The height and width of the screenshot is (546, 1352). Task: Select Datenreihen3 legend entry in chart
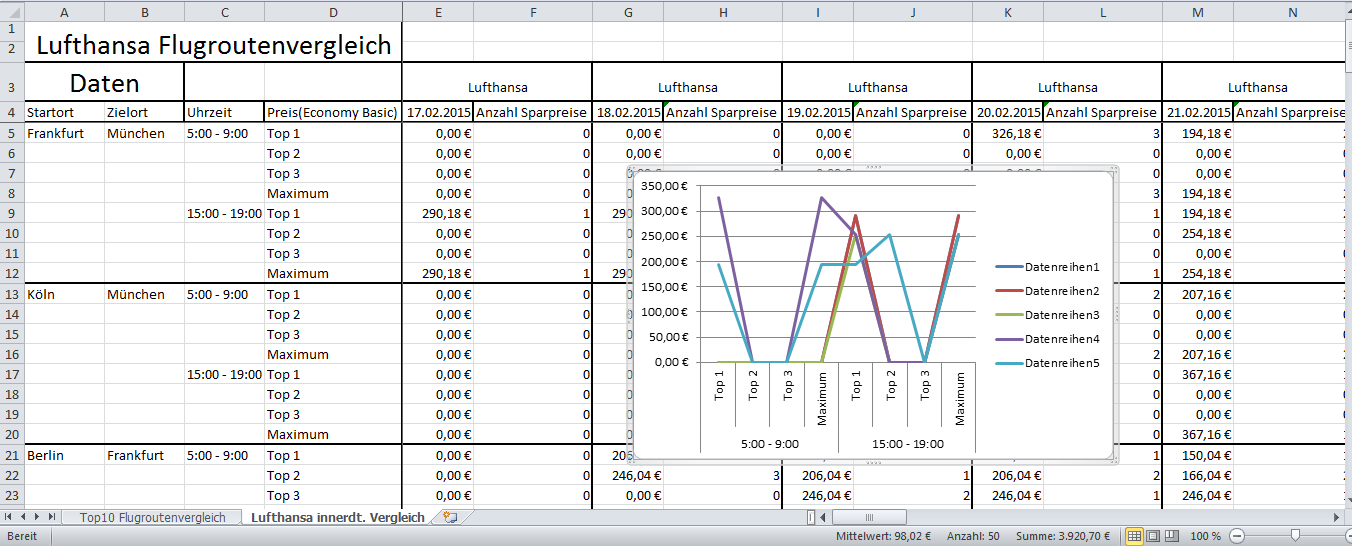1048,315
